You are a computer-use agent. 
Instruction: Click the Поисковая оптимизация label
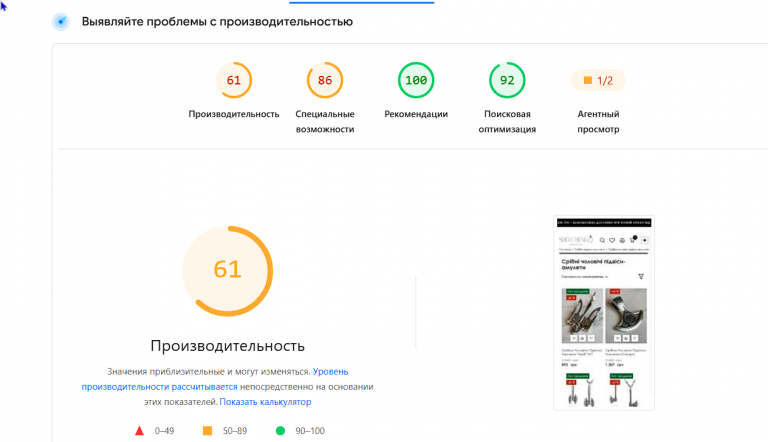(507, 122)
